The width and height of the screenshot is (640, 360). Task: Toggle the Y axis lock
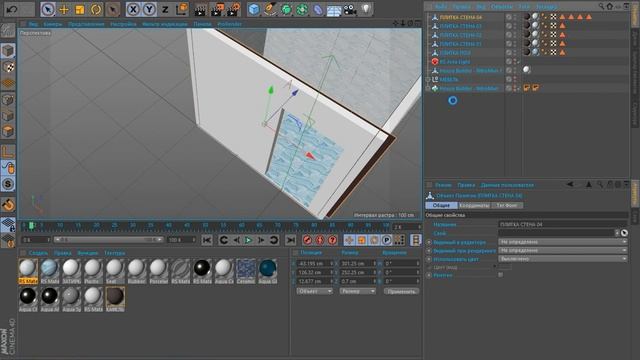click(149, 9)
